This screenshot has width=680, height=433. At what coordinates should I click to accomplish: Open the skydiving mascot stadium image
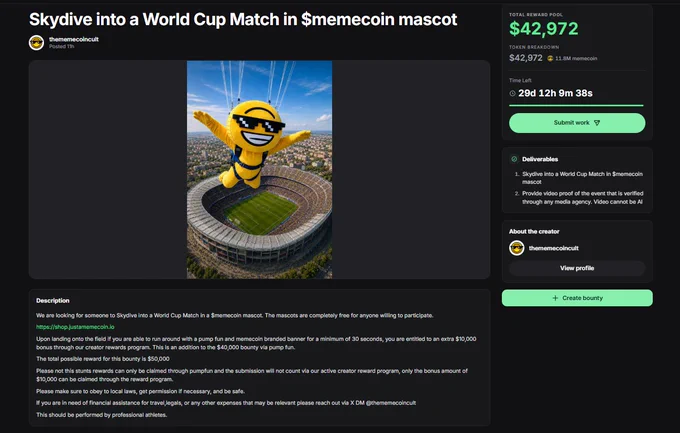coord(259,170)
